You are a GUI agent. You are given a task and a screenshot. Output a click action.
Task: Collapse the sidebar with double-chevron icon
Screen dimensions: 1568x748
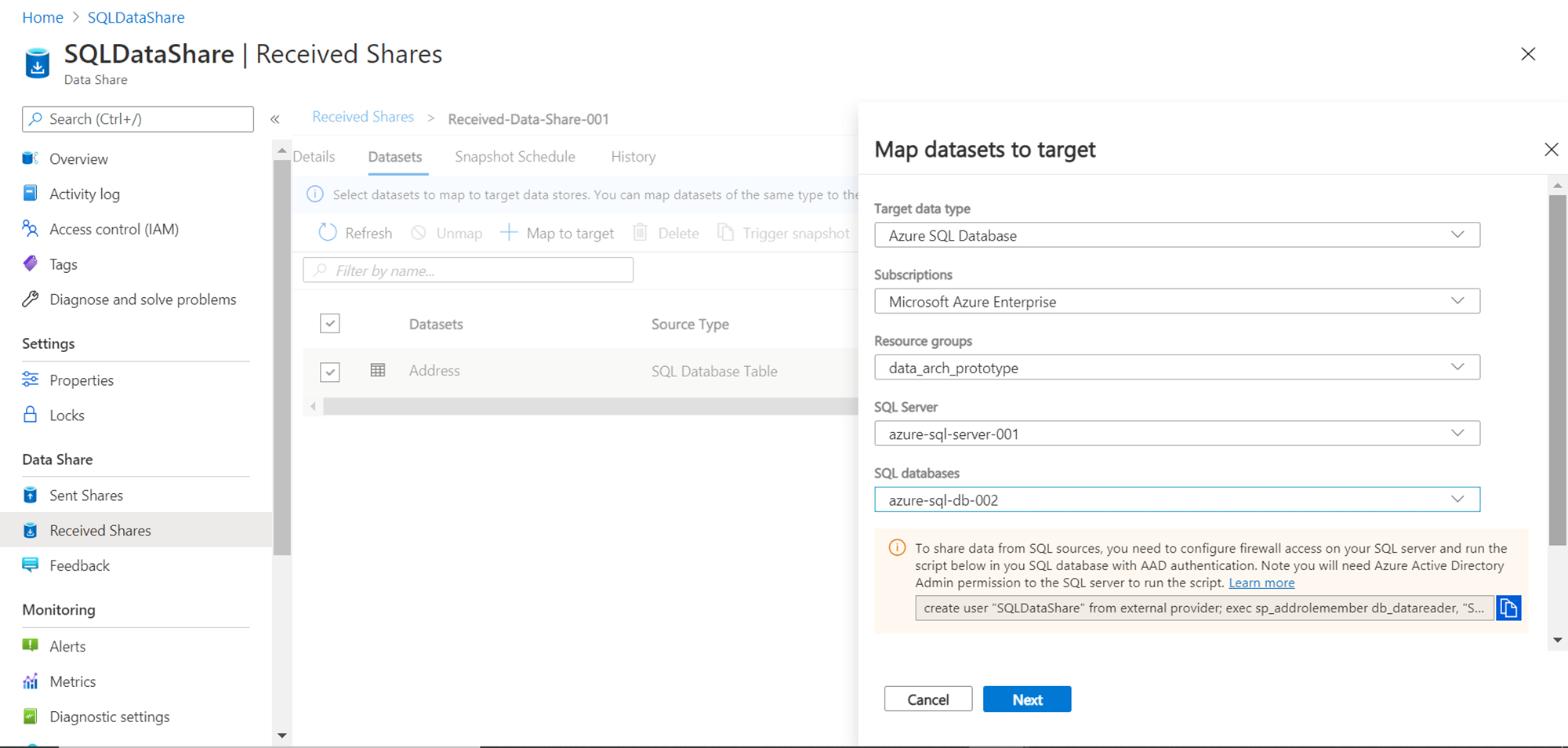click(x=275, y=119)
